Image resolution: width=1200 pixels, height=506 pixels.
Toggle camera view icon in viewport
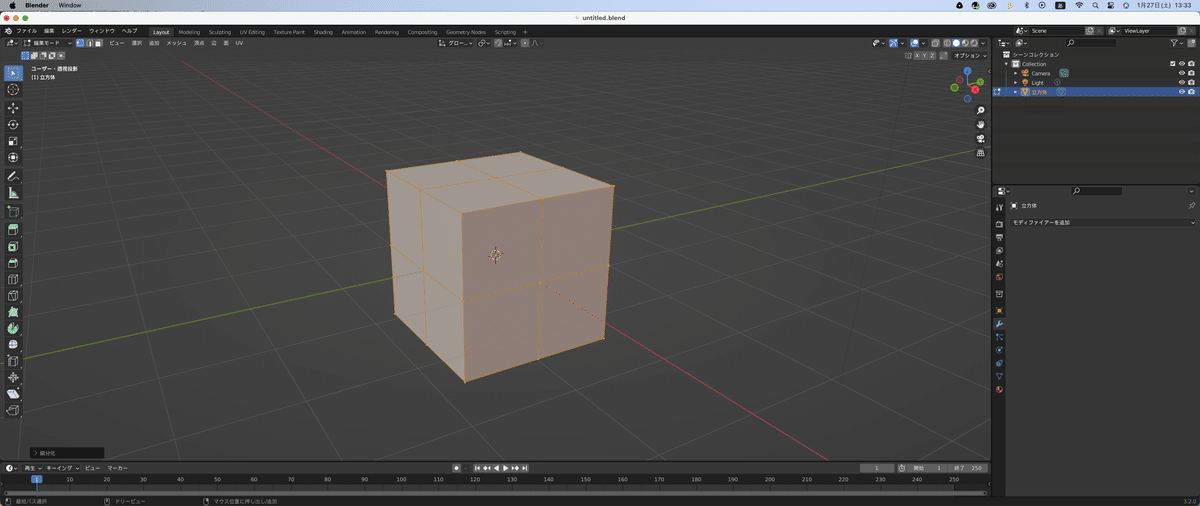981,138
